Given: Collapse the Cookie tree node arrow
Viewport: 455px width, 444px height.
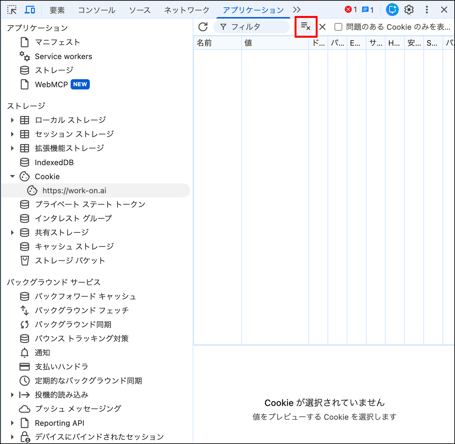Looking at the screenshot, I should click(12, 176).
